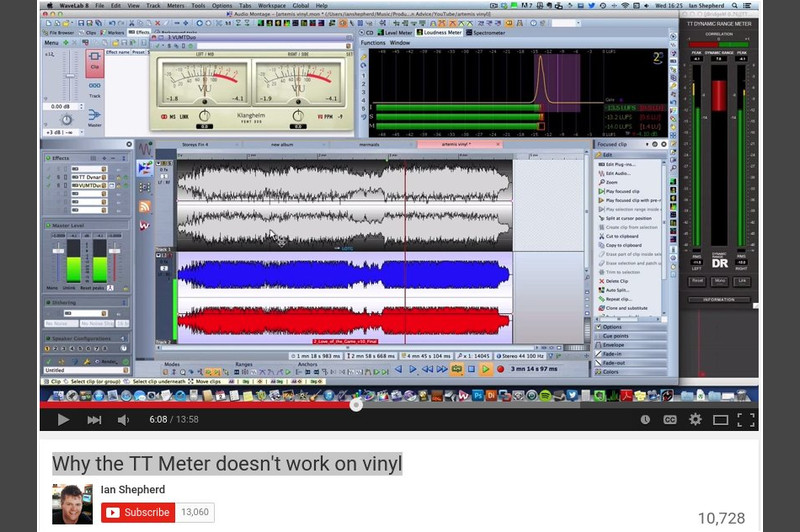Expand the Options section
The image size is (800, 532).
pos(630,327)
